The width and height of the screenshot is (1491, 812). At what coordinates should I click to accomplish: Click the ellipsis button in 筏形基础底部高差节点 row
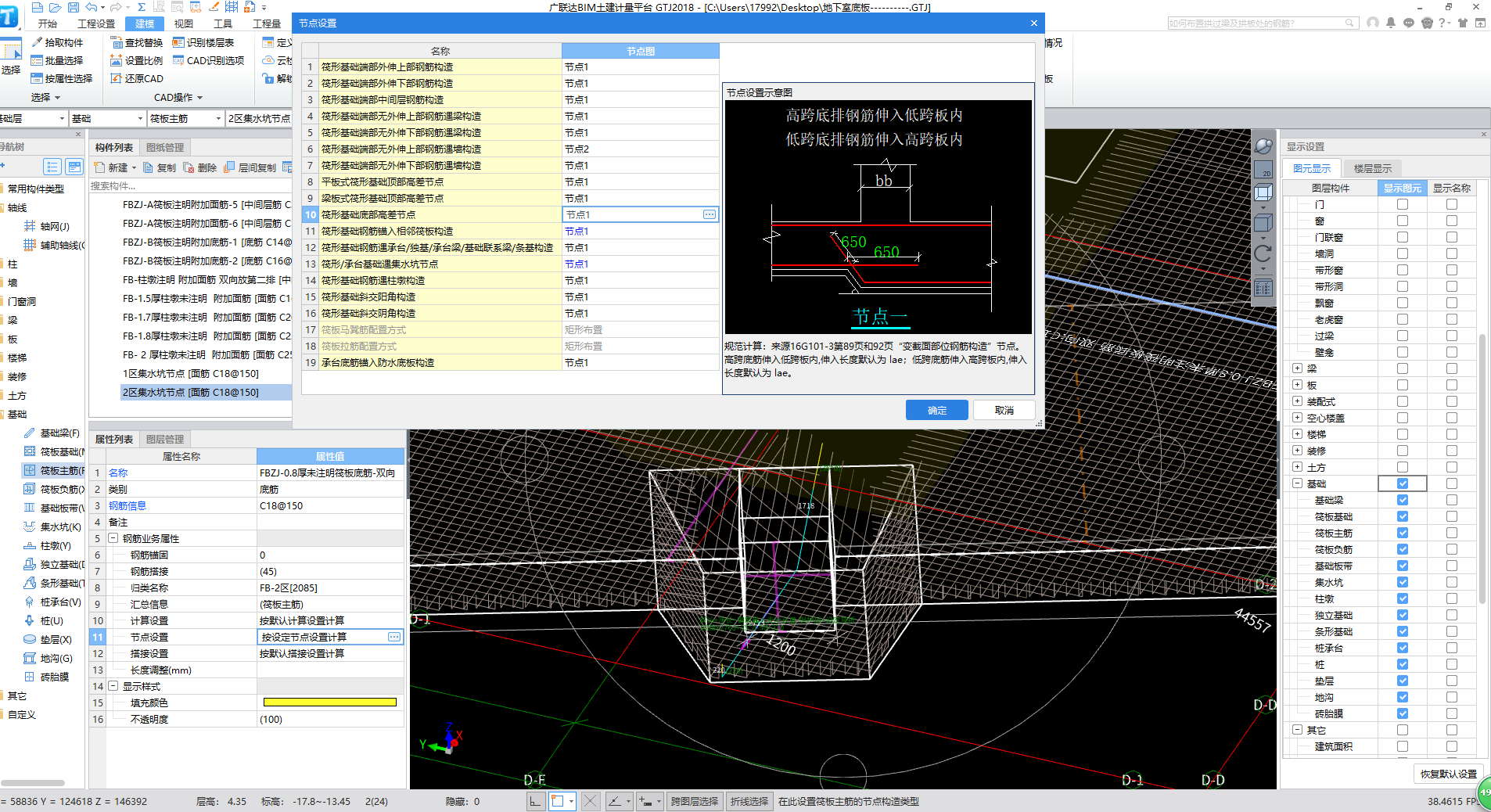pyautogui.click(x=709, y=214)
